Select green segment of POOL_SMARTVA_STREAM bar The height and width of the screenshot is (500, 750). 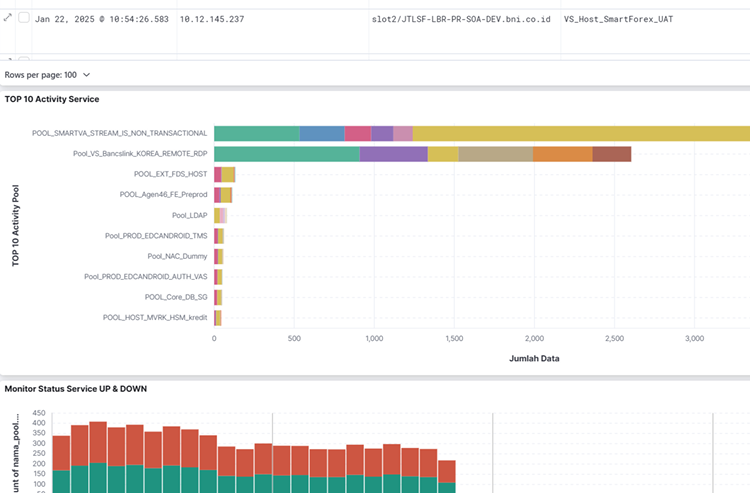(257, 133)
